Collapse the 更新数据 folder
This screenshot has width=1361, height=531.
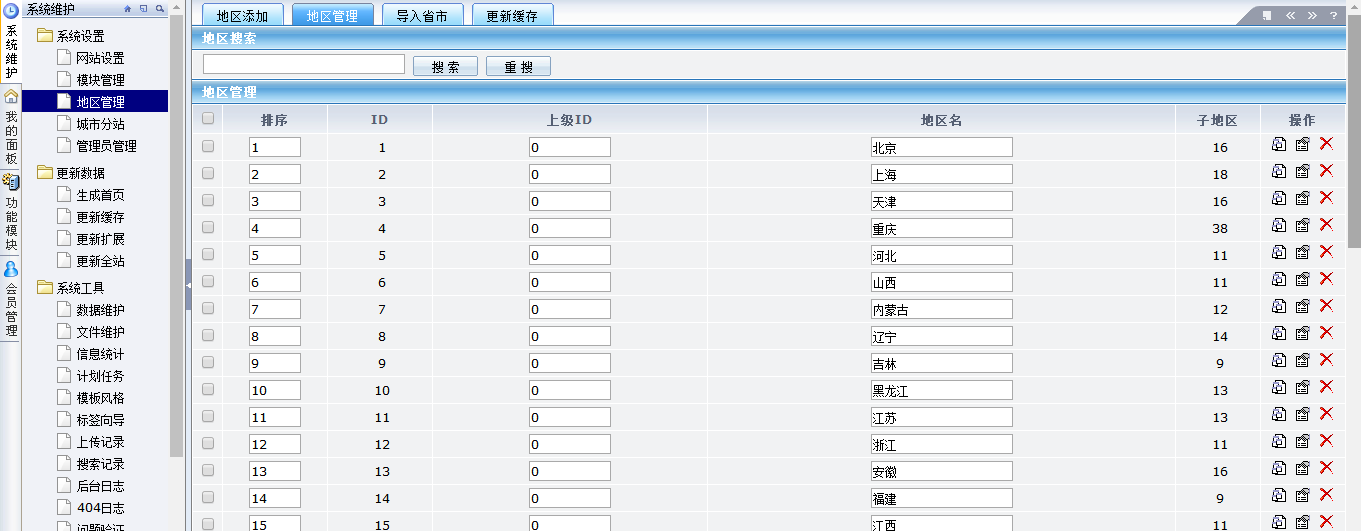point(45,173)
